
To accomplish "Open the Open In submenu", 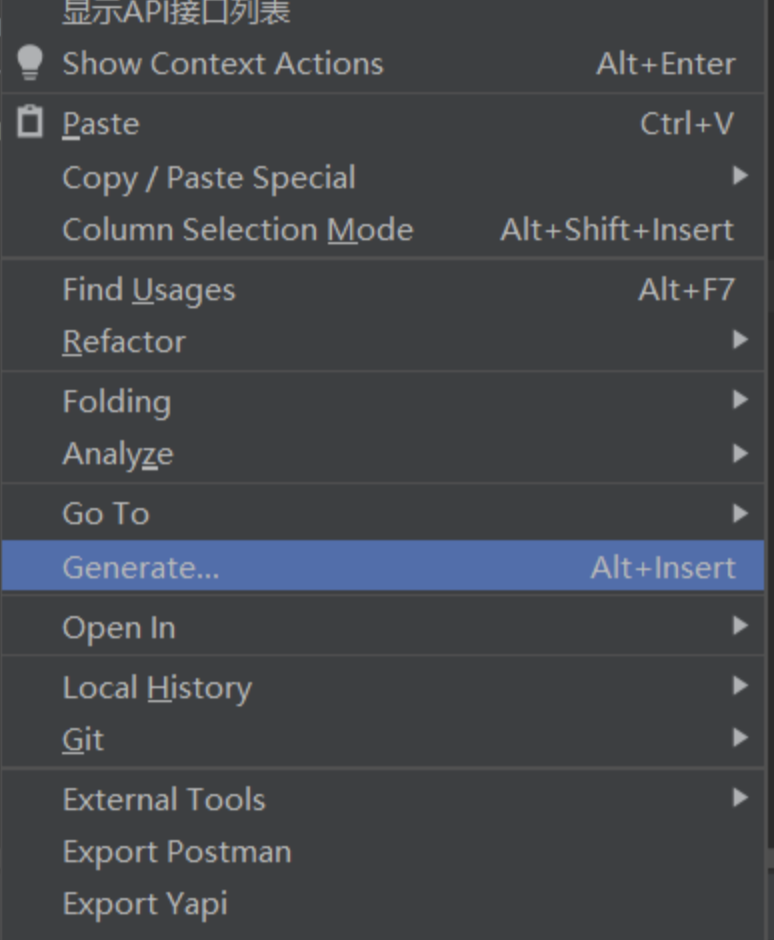I will coord(383,627).
